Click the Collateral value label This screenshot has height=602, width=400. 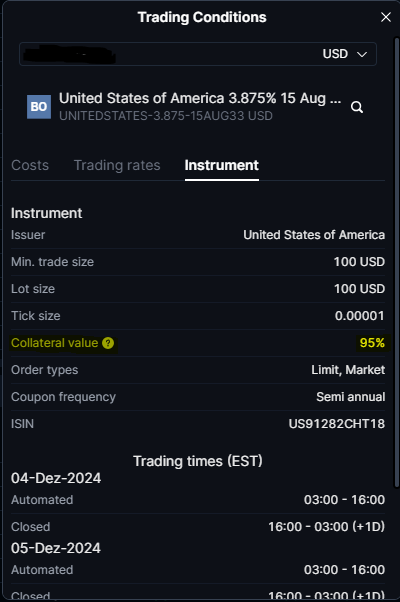click(55, 343)
